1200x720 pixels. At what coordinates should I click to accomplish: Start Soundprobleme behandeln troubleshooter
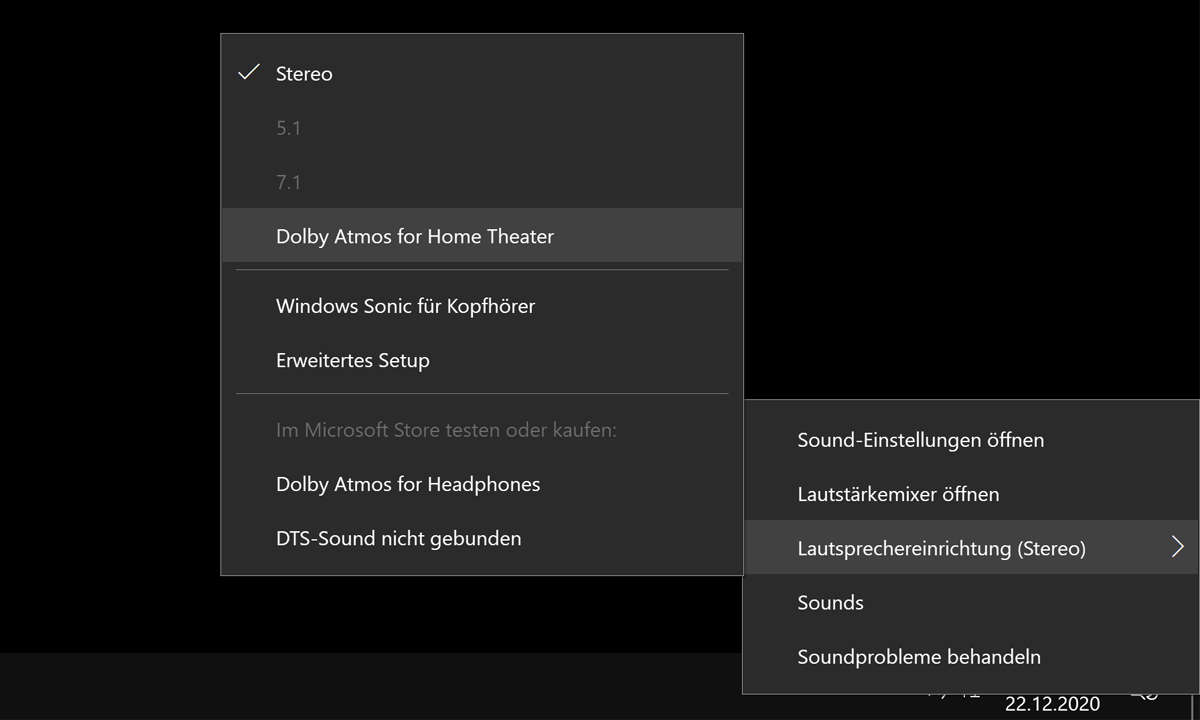pyautogui.click(x=971, y=656)
